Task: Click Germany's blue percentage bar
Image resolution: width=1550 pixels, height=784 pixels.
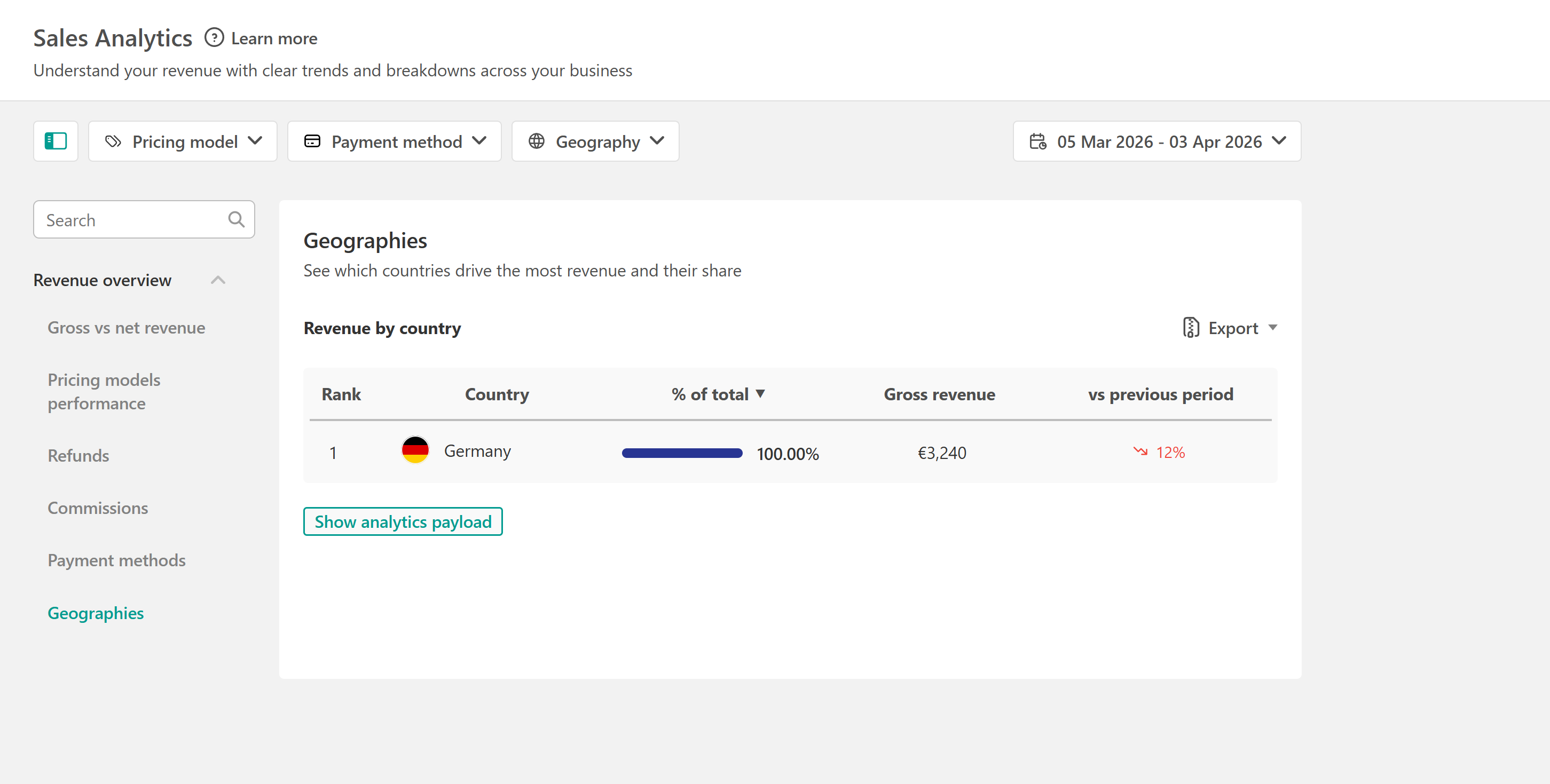Action: (x=682, y=453)
